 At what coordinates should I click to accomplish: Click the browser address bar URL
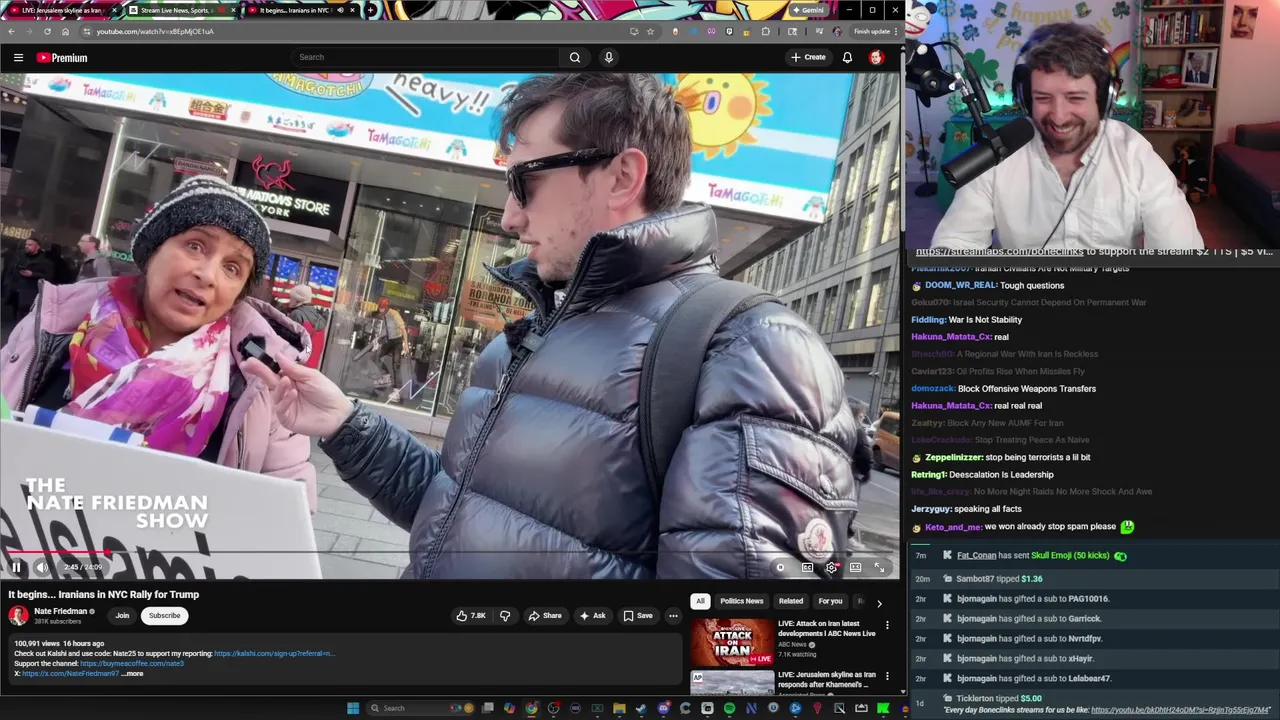pos(155,31)
